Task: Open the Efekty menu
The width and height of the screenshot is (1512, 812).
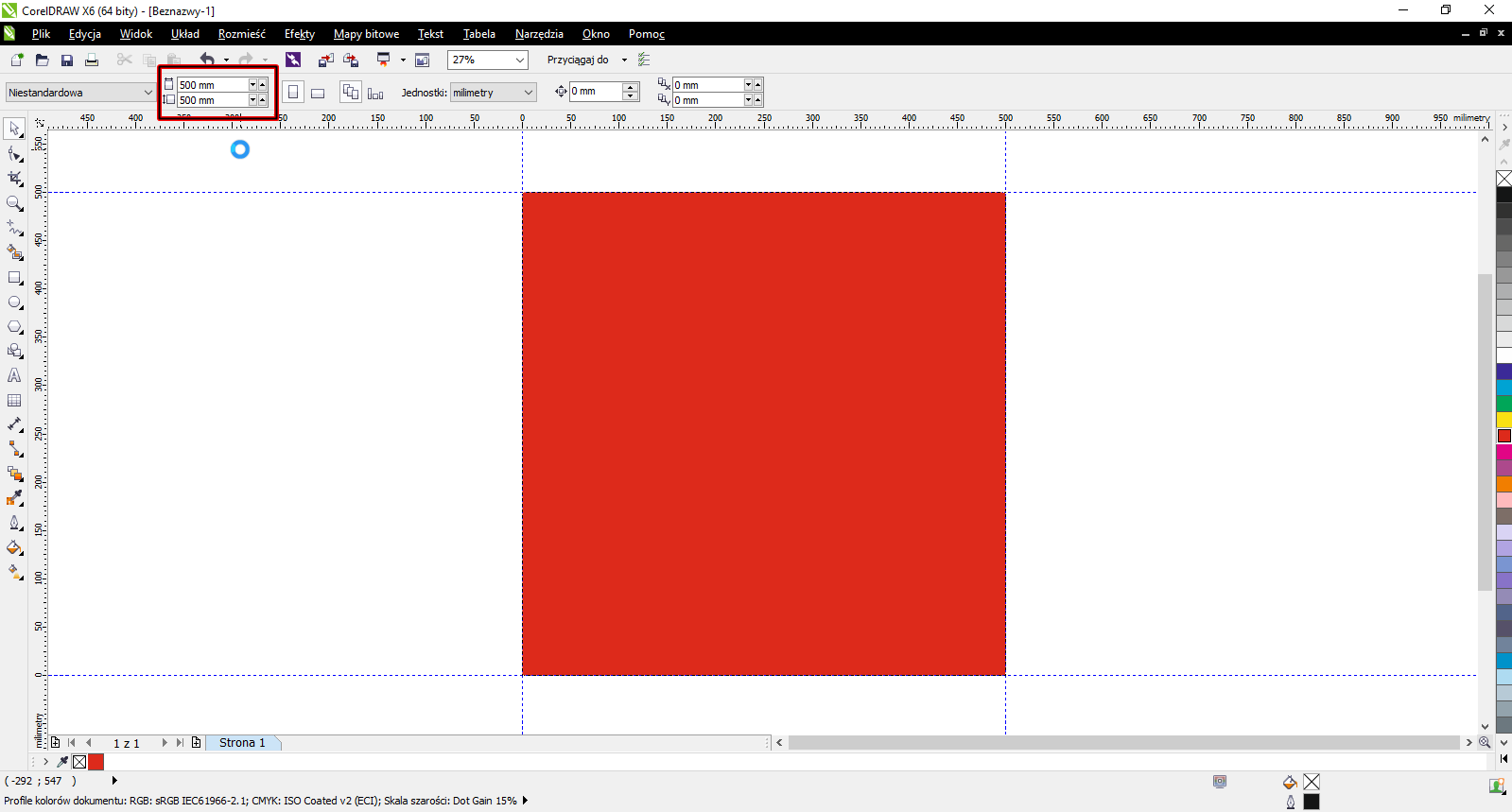Action: (x=299, y=34)
